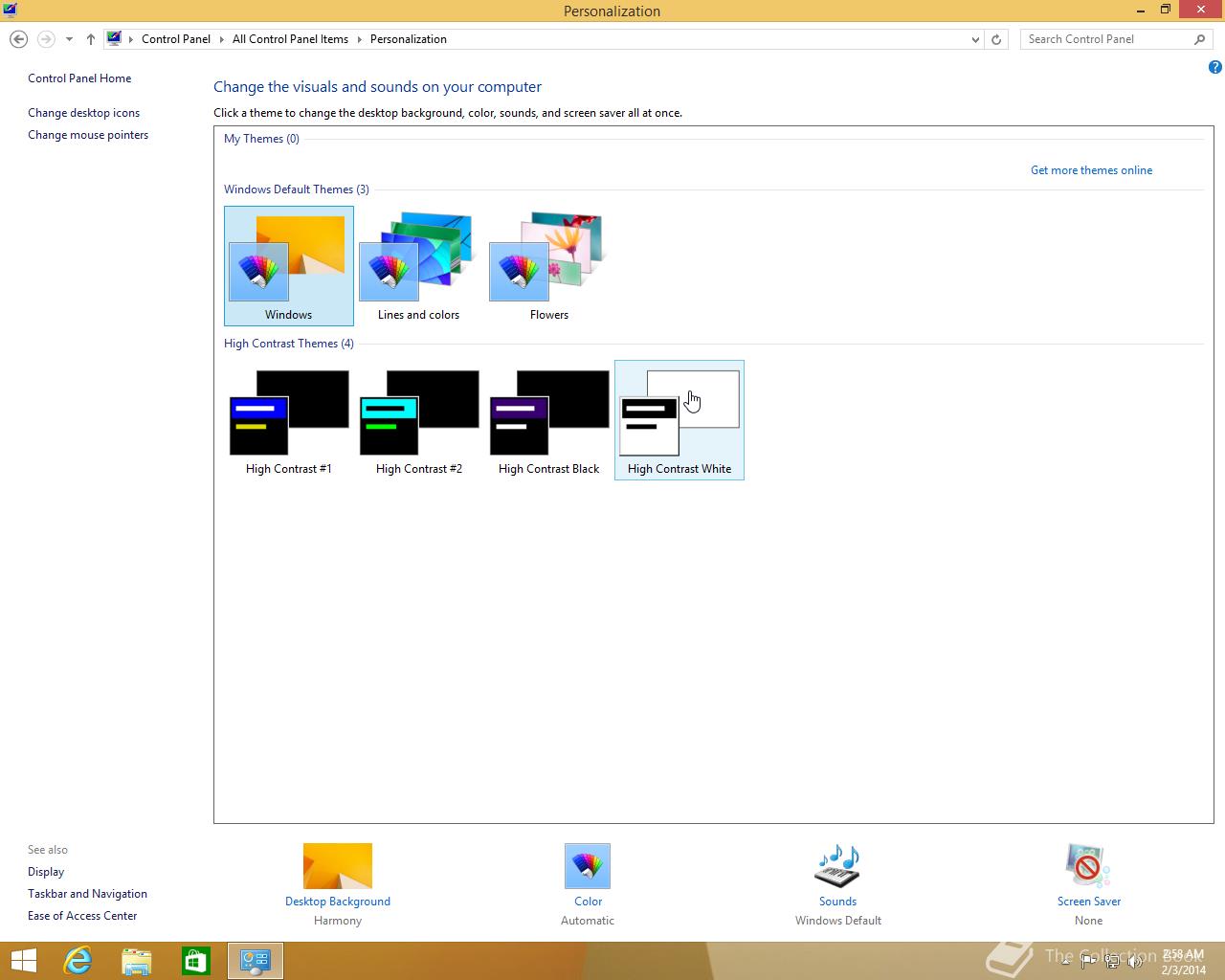Viewport: 1225px width, 980px height.
Task: Click the Control Panel taskbar button
Action: tap(256, 961)
